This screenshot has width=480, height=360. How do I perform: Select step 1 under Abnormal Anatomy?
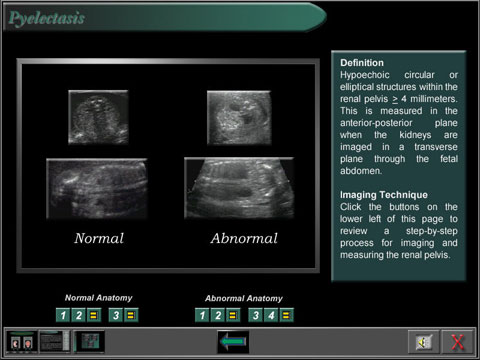point(202,315)
